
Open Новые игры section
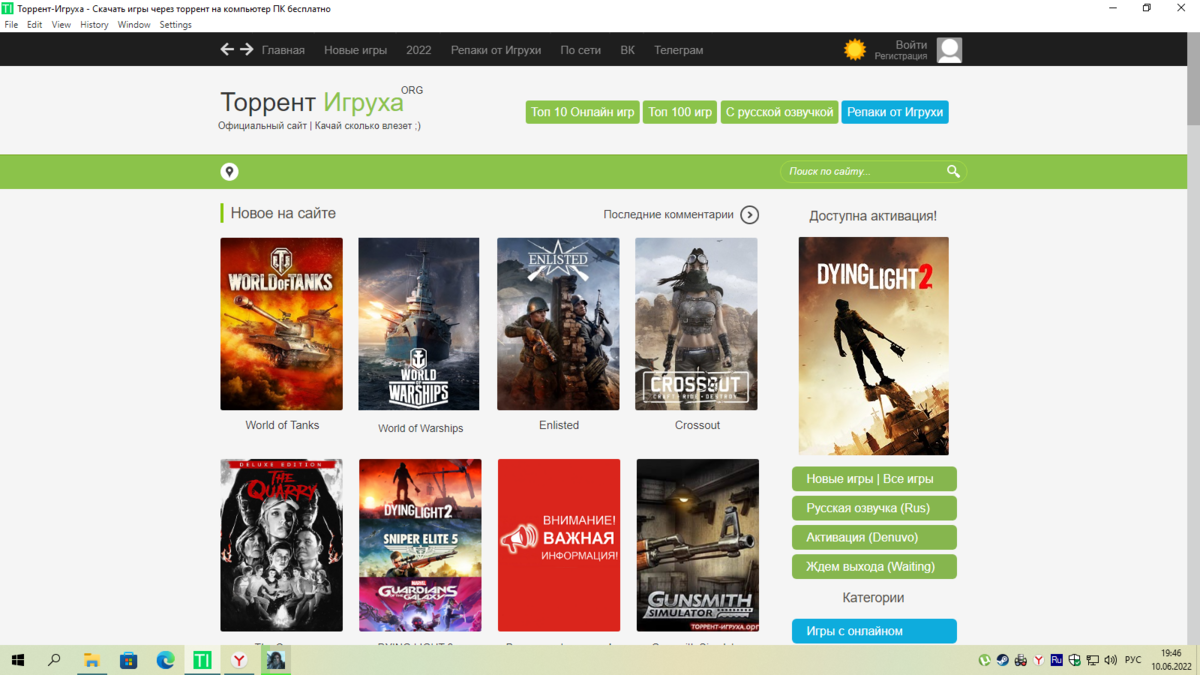(355, 50)
